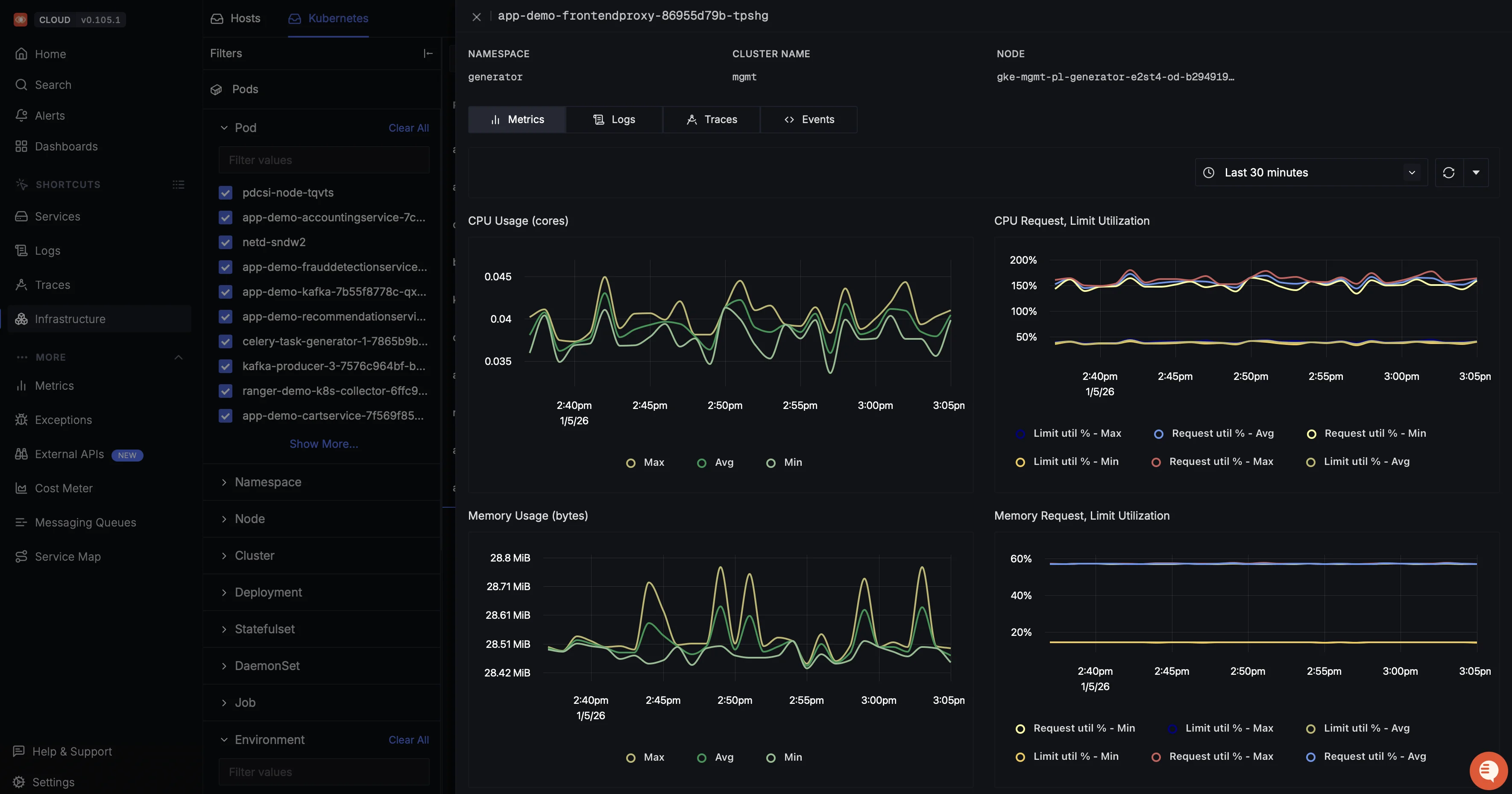Switch to the Logs tab of pod
The width and height of the screenshot is (1512, 794).
(x=614, y=119)
